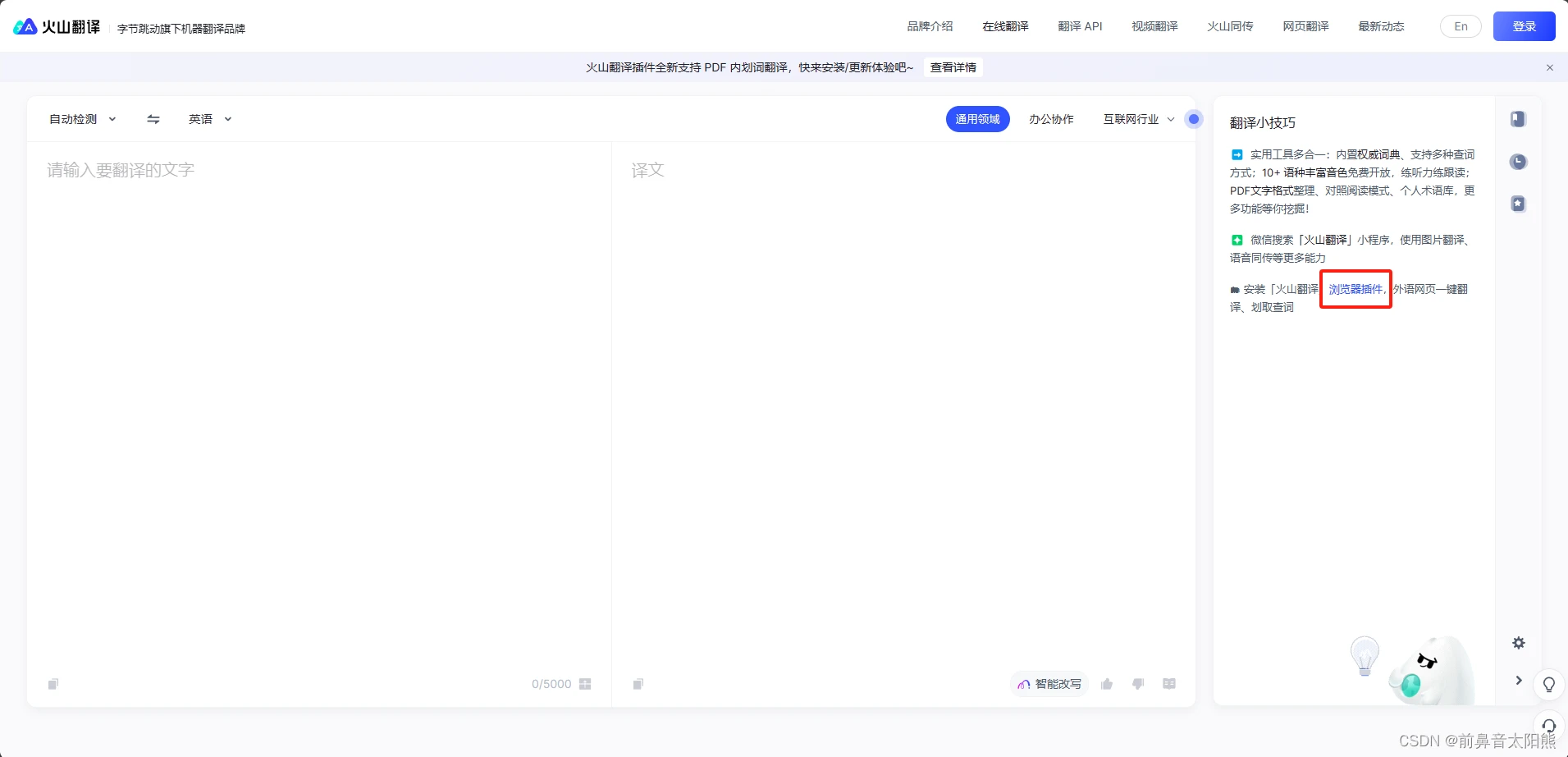Switch to the 办公协作 domain tab
This screenshot has height=757, width=1568.
(x=1051, y=119)
